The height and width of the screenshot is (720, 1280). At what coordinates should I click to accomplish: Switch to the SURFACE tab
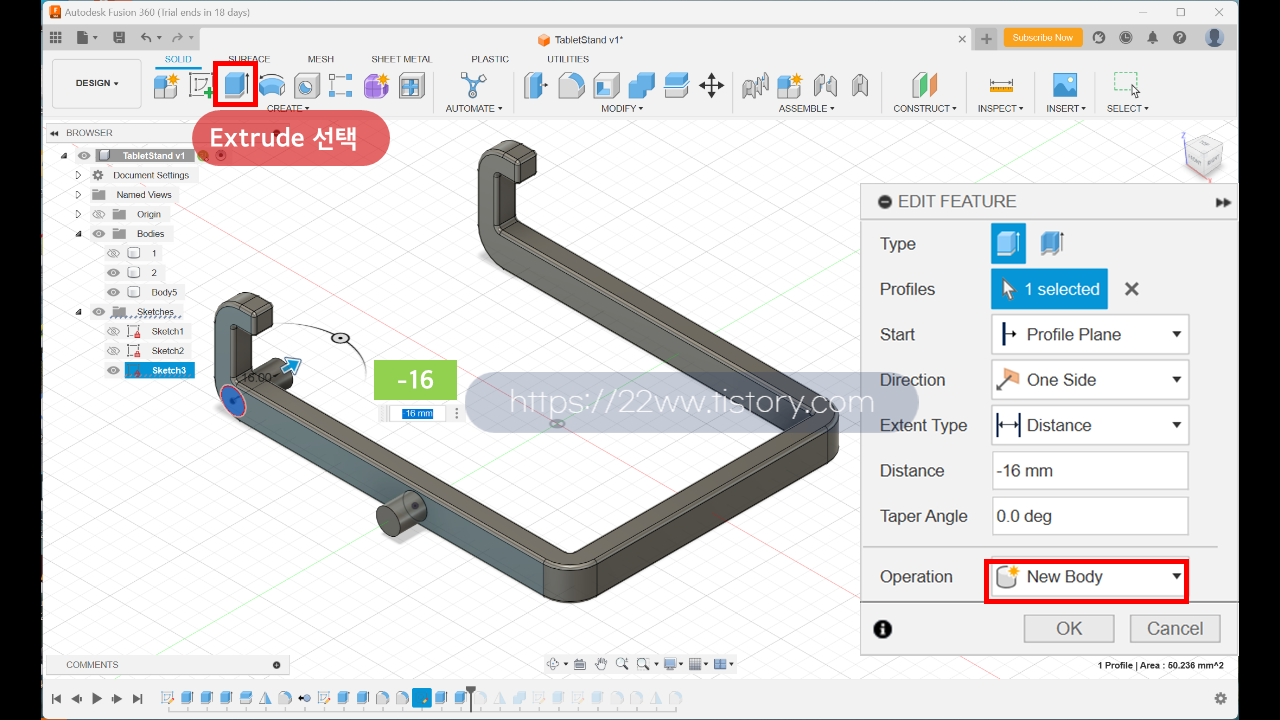[x=249, y=59]
